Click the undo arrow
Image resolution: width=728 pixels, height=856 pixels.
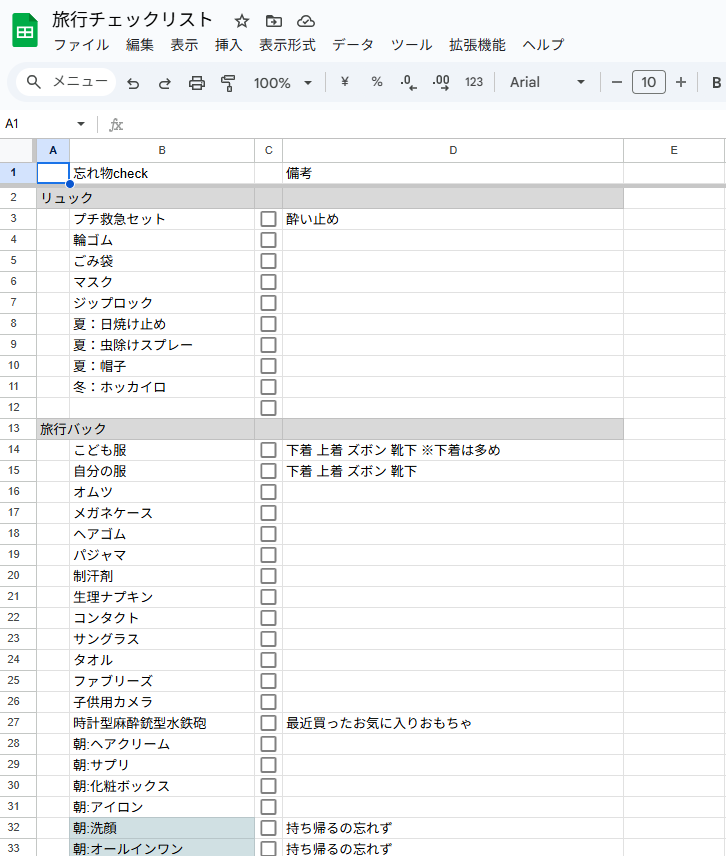(x=133, y=83)
